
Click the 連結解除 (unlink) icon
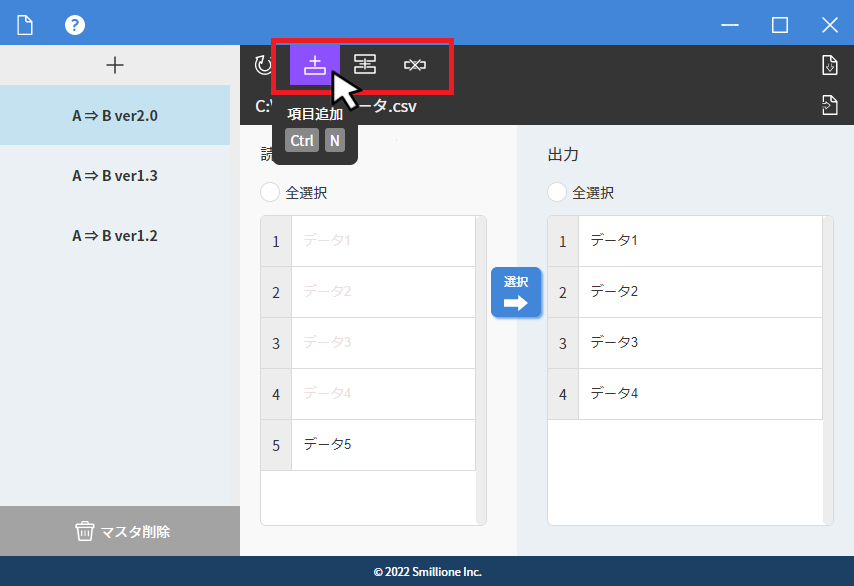click(x=414, y=64)
